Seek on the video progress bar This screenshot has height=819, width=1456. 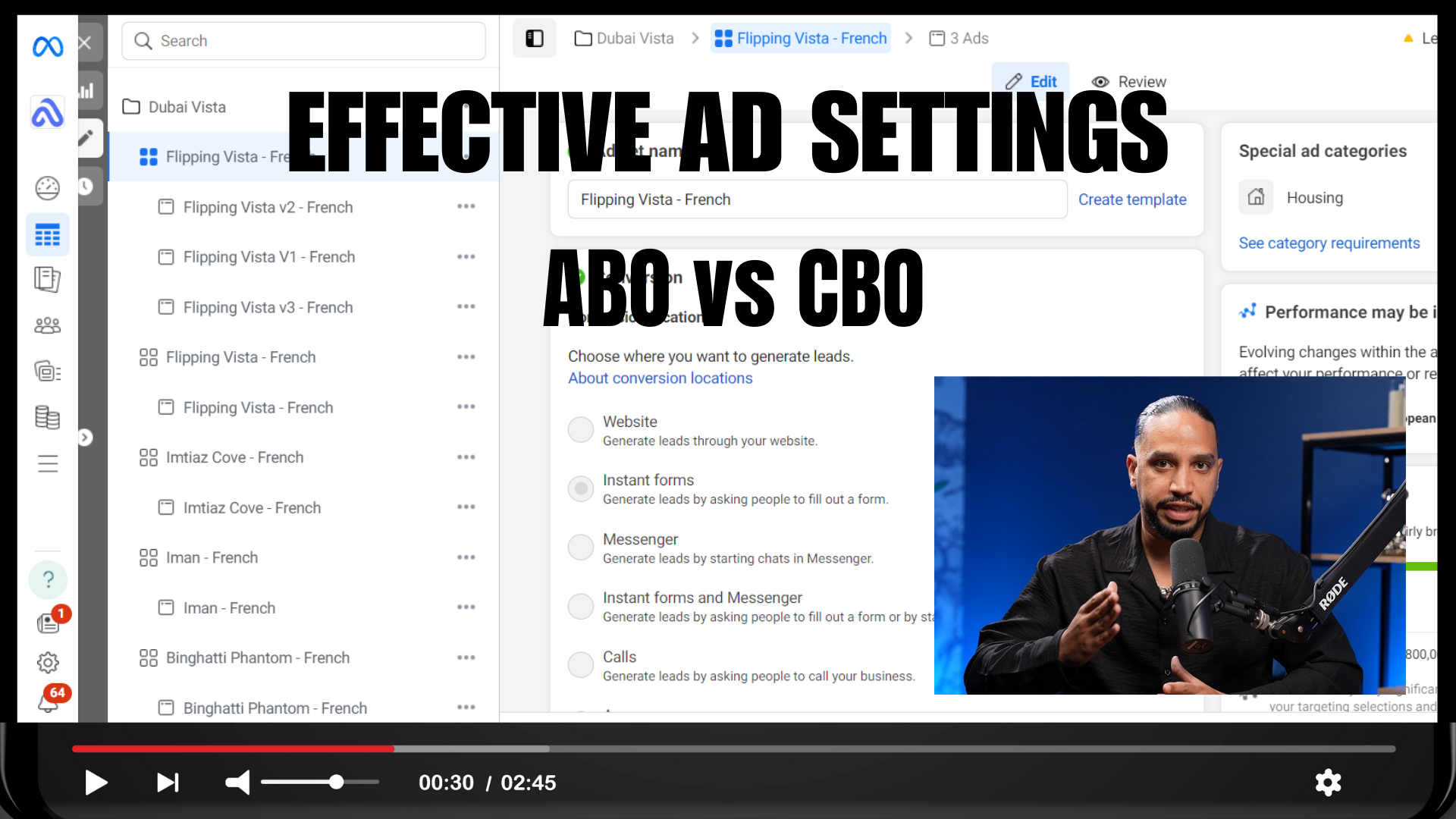[733, 748]
